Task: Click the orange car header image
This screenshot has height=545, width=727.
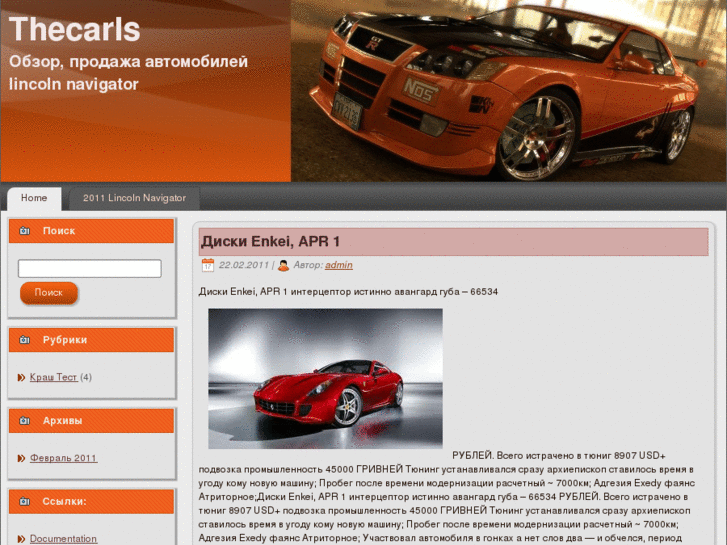Action: tap(509, 91)
